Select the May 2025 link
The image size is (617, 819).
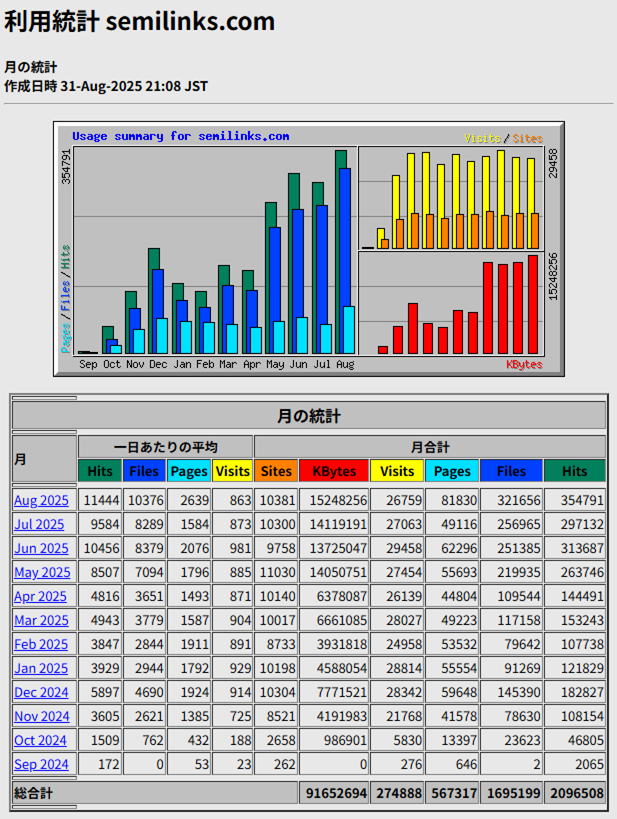click(x=42, y=573)
